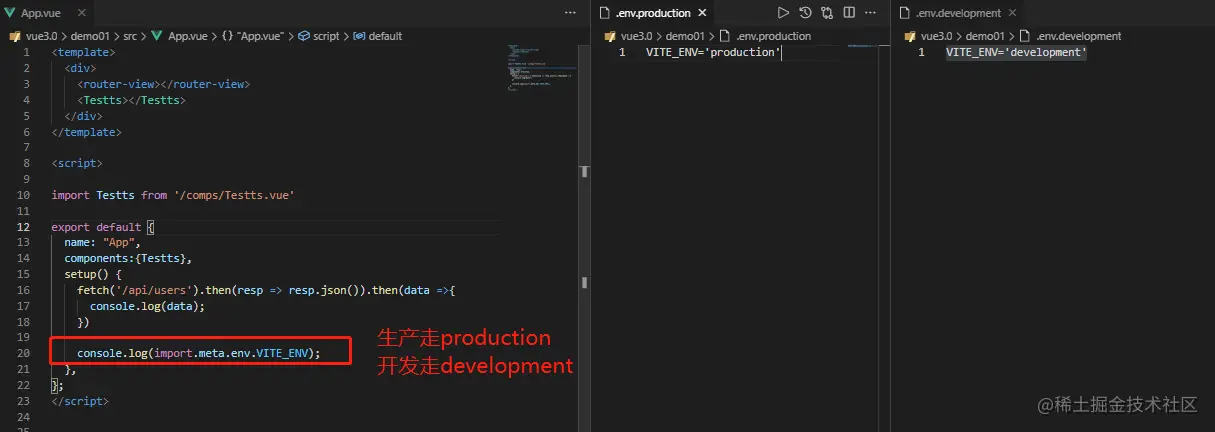Click VITE_ENV='development' text

point(1016,52)
